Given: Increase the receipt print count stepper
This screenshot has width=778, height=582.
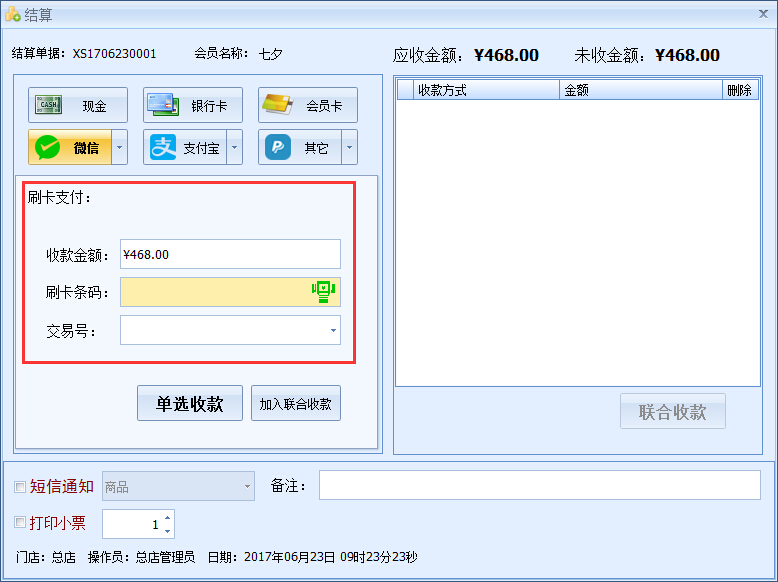Looking at the screenshot, I should pos(167,518).
